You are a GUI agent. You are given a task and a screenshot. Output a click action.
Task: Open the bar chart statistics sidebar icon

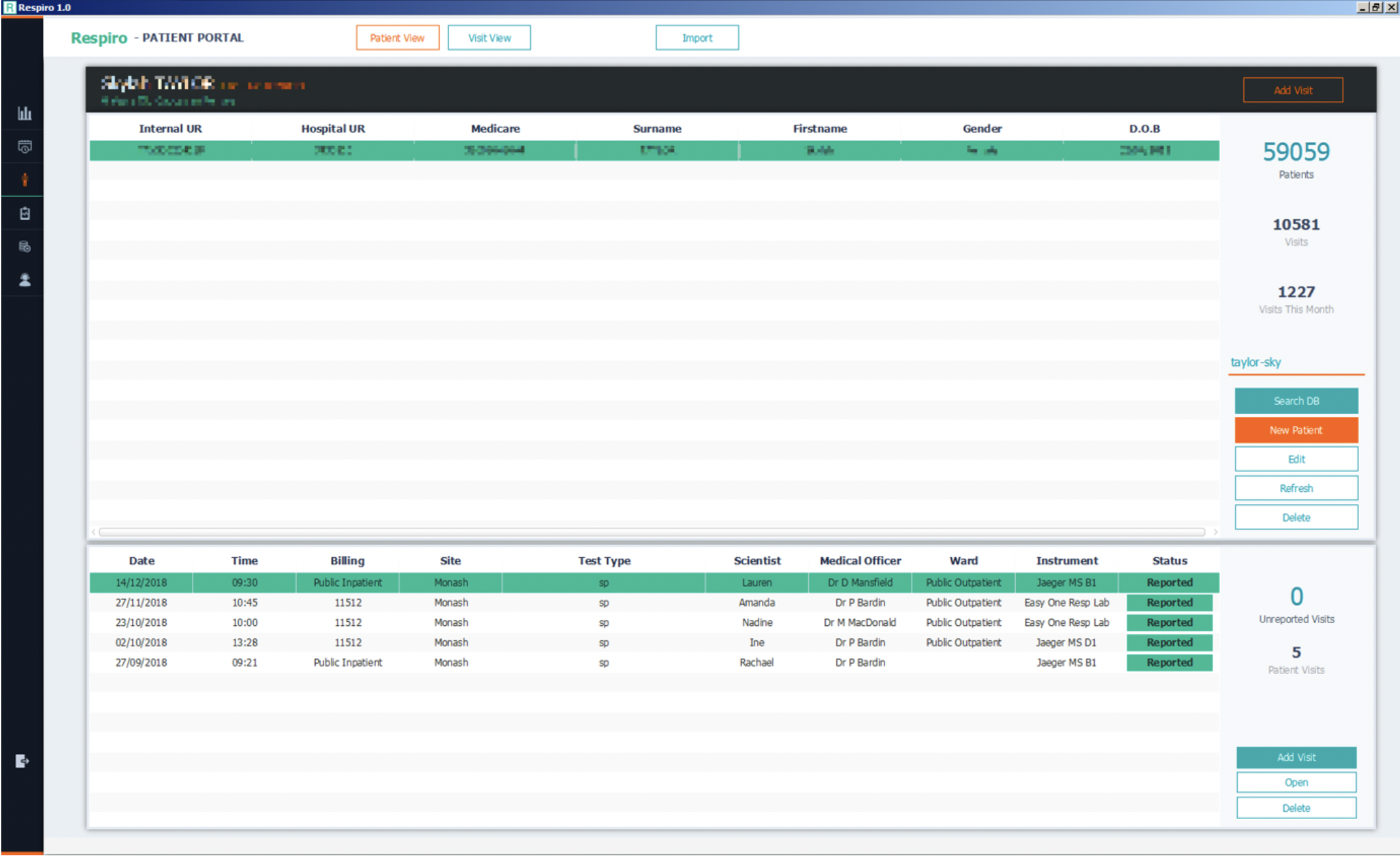coord(24,113)
